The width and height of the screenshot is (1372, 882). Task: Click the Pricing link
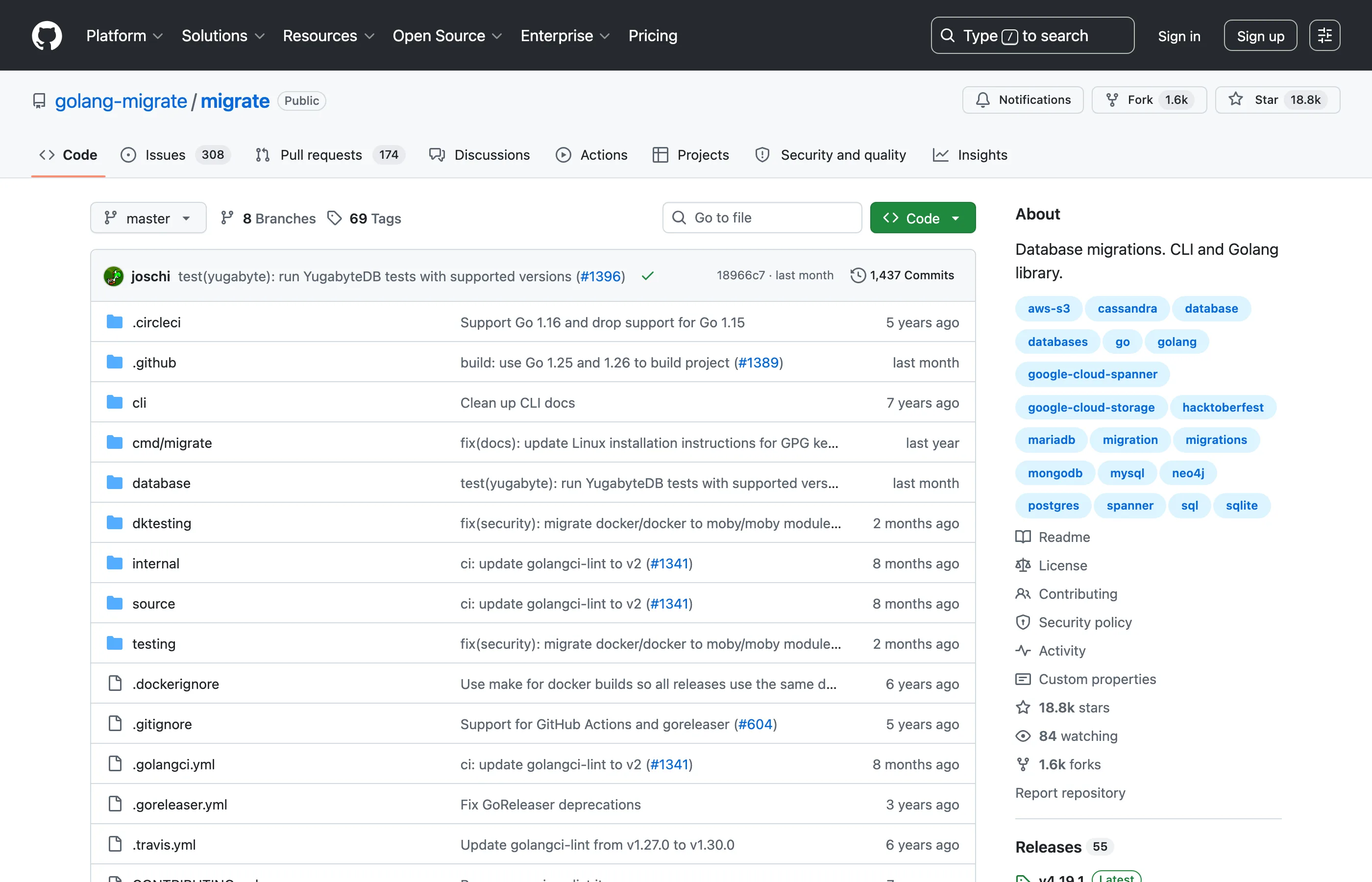(653, 35)
